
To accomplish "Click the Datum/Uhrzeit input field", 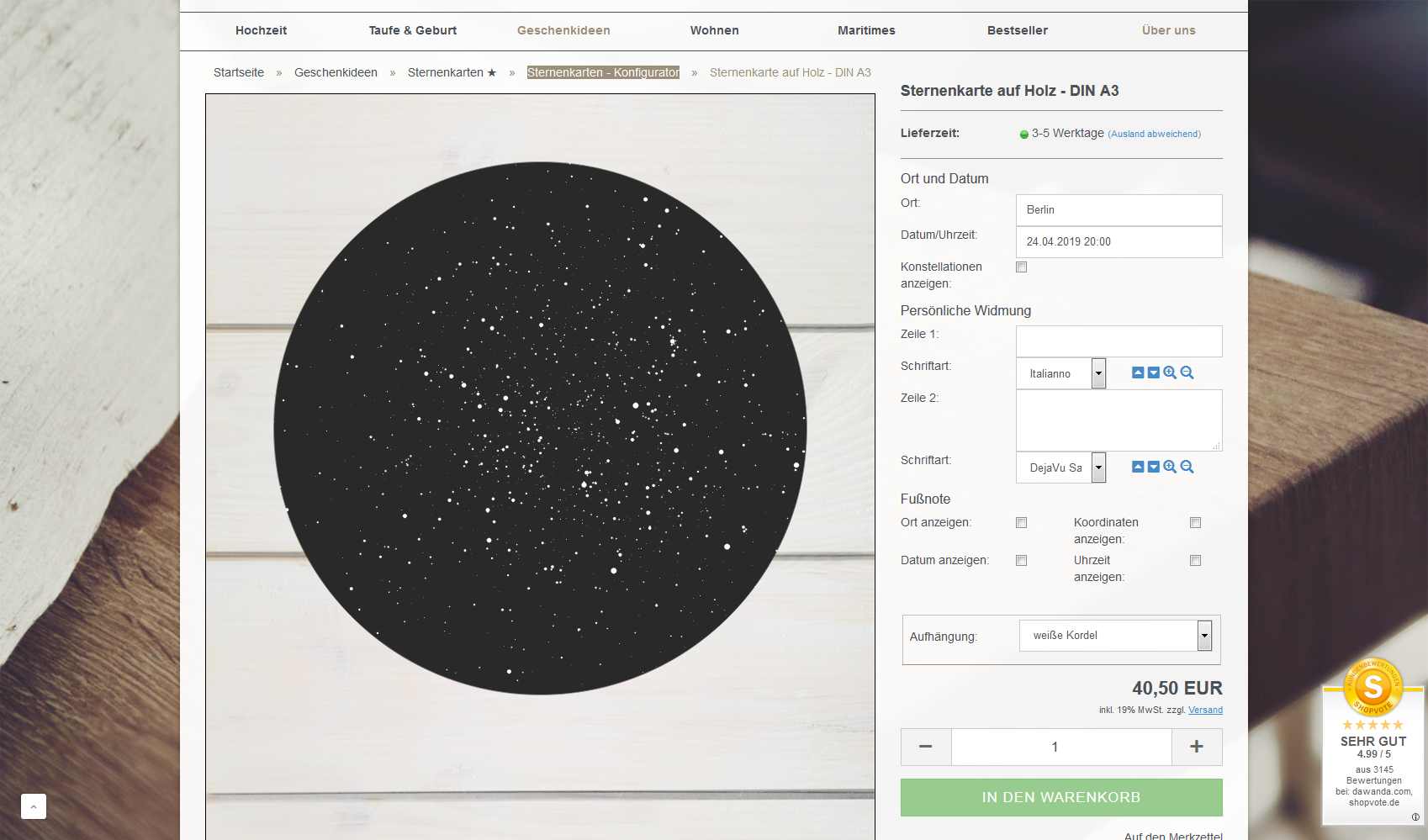I will click(x=1119, y=242).
